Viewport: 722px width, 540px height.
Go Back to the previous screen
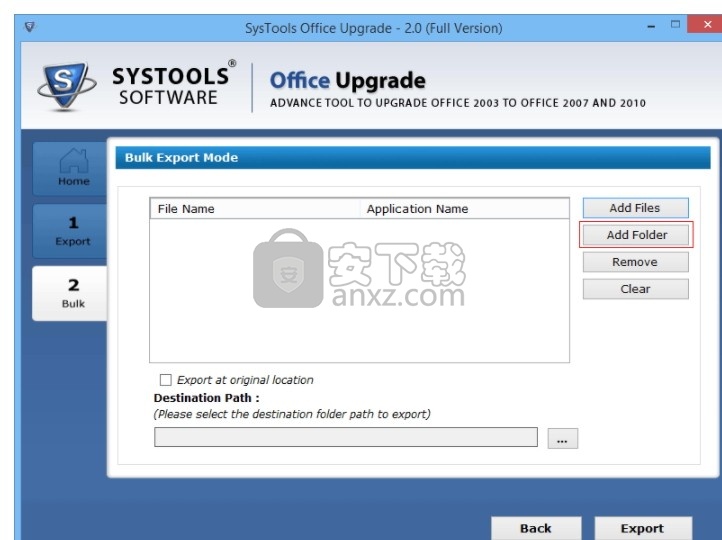tap(536, 528)
